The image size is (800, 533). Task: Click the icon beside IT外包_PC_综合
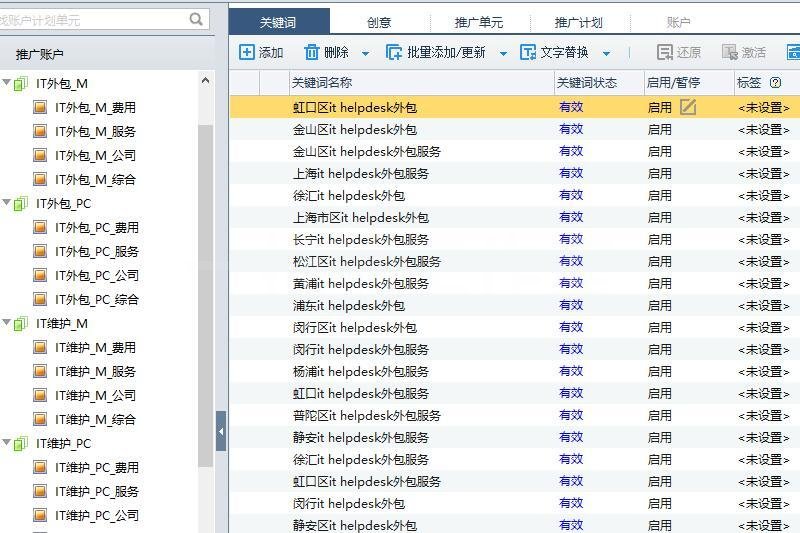40,299
